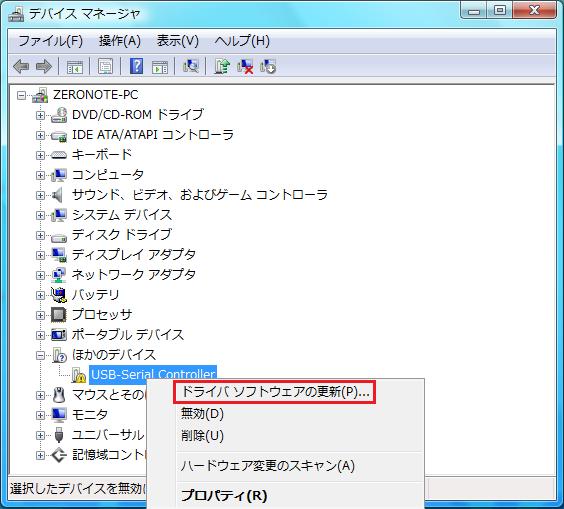Open the ファイル(F) menu
564x509 pixels.
(x=50, y=41)
